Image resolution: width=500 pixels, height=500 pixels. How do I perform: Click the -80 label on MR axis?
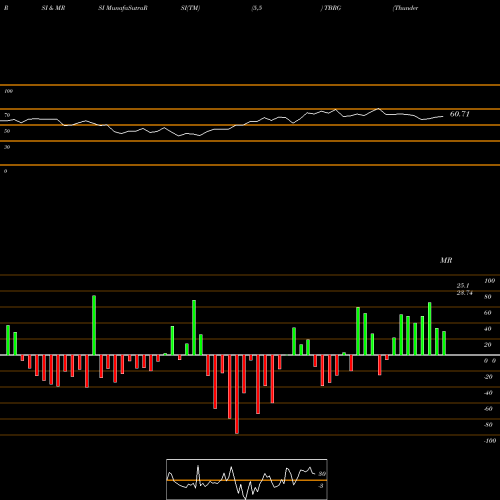[x=488, y=425]
